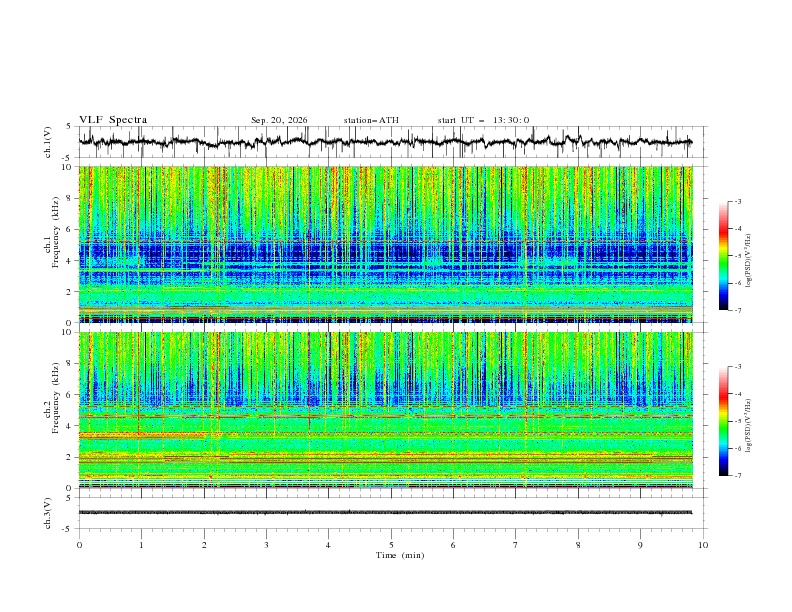Click inside the ch.2 spectrogram panel
Viewport: 792px width, 612px height.
[385, 410]
